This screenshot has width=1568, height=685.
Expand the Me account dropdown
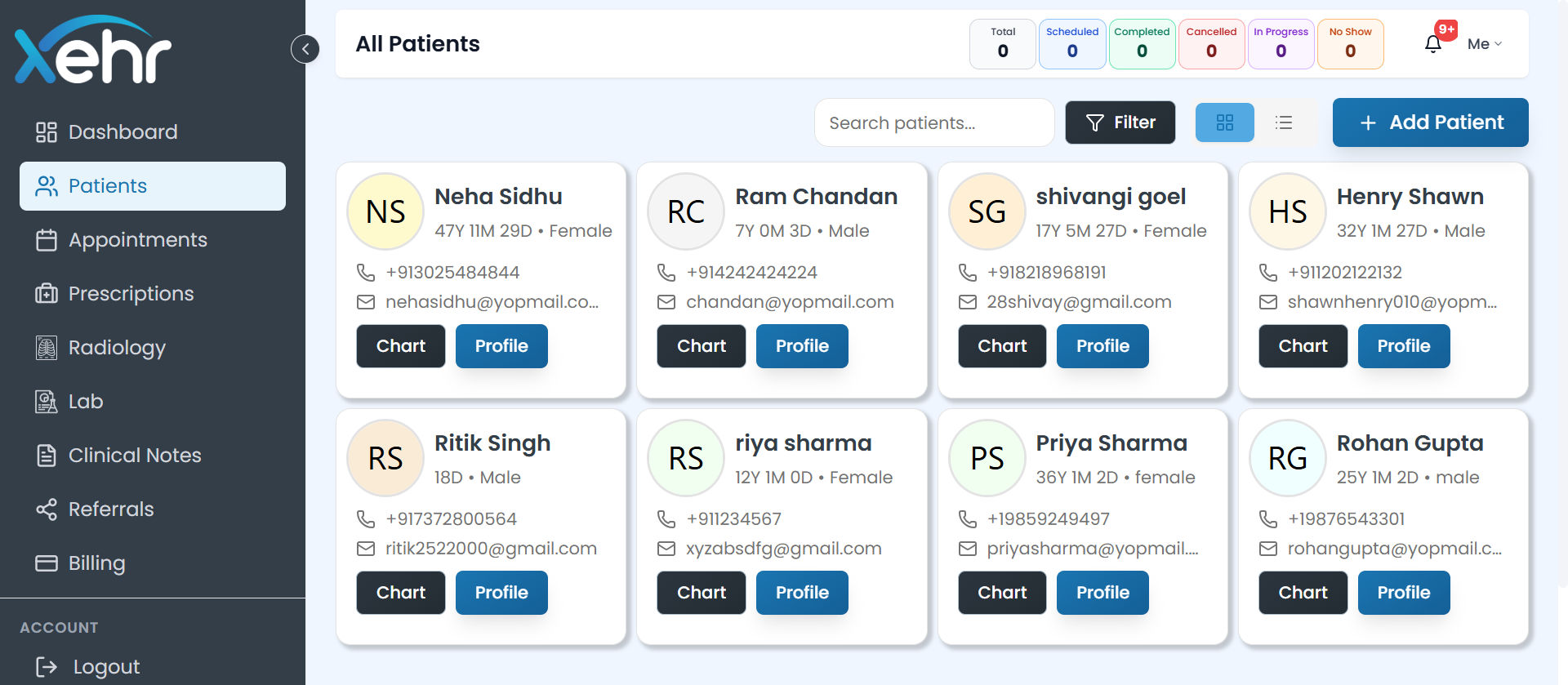pyautogui.click(x=1484, y=44)
